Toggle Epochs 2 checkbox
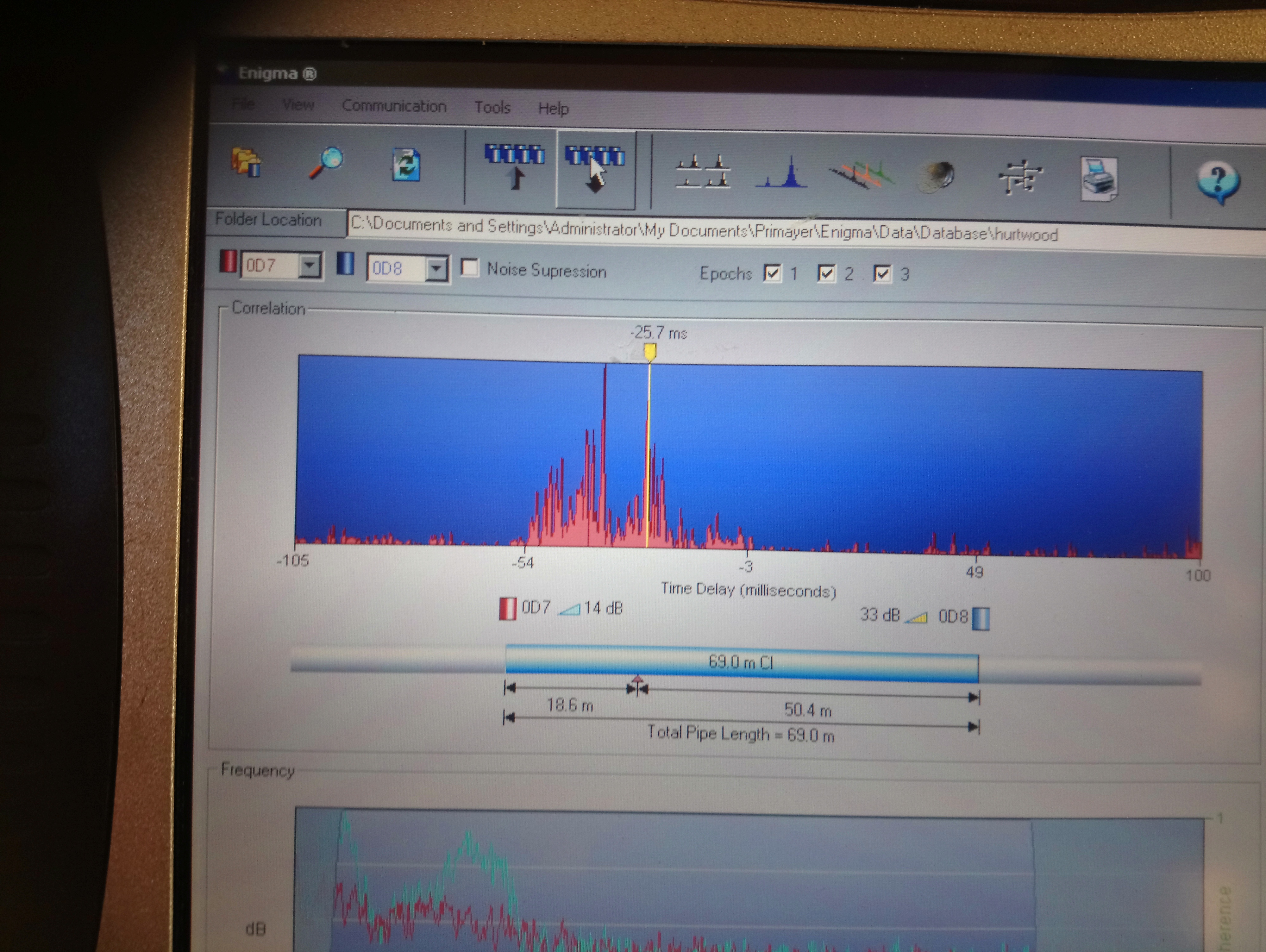1266x952 pixels. (x=826, y=274)
